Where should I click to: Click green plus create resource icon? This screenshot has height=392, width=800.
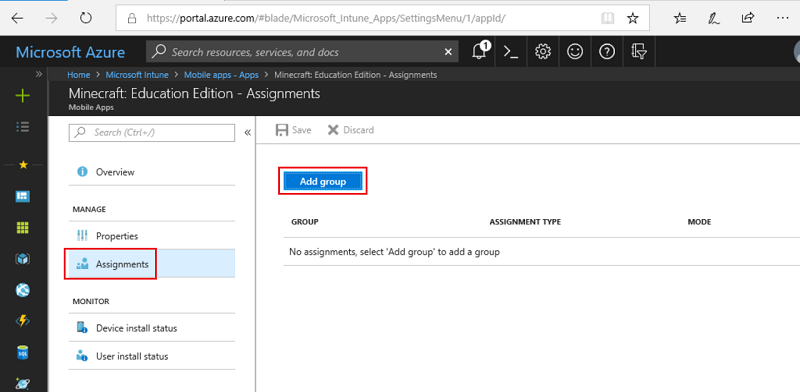pyautogui.click(x=23, y=96)
